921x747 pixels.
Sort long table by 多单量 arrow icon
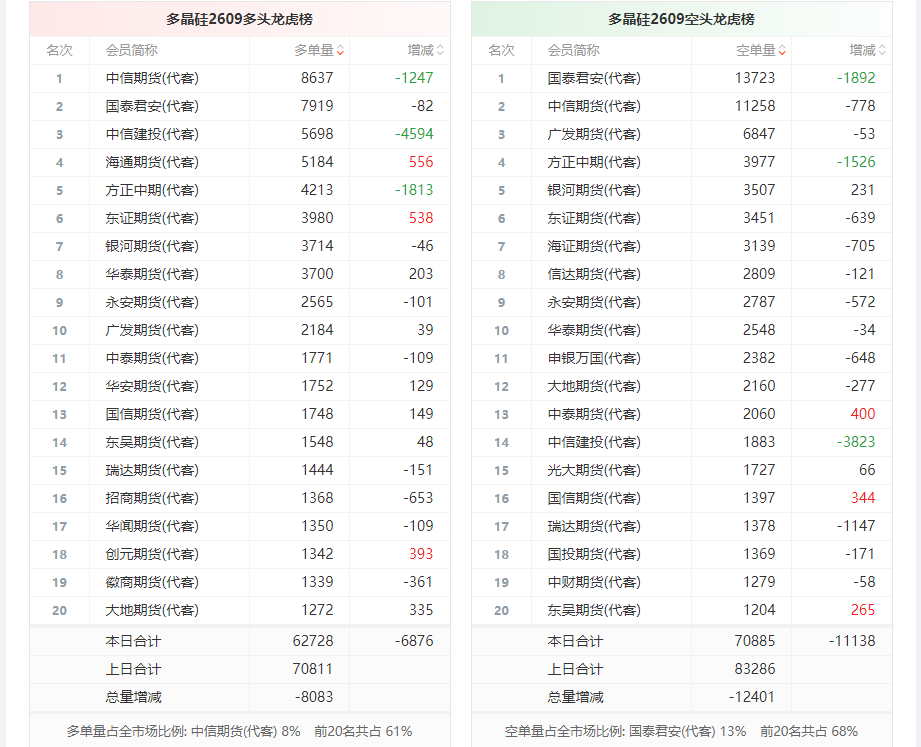(x=340, y=51)
